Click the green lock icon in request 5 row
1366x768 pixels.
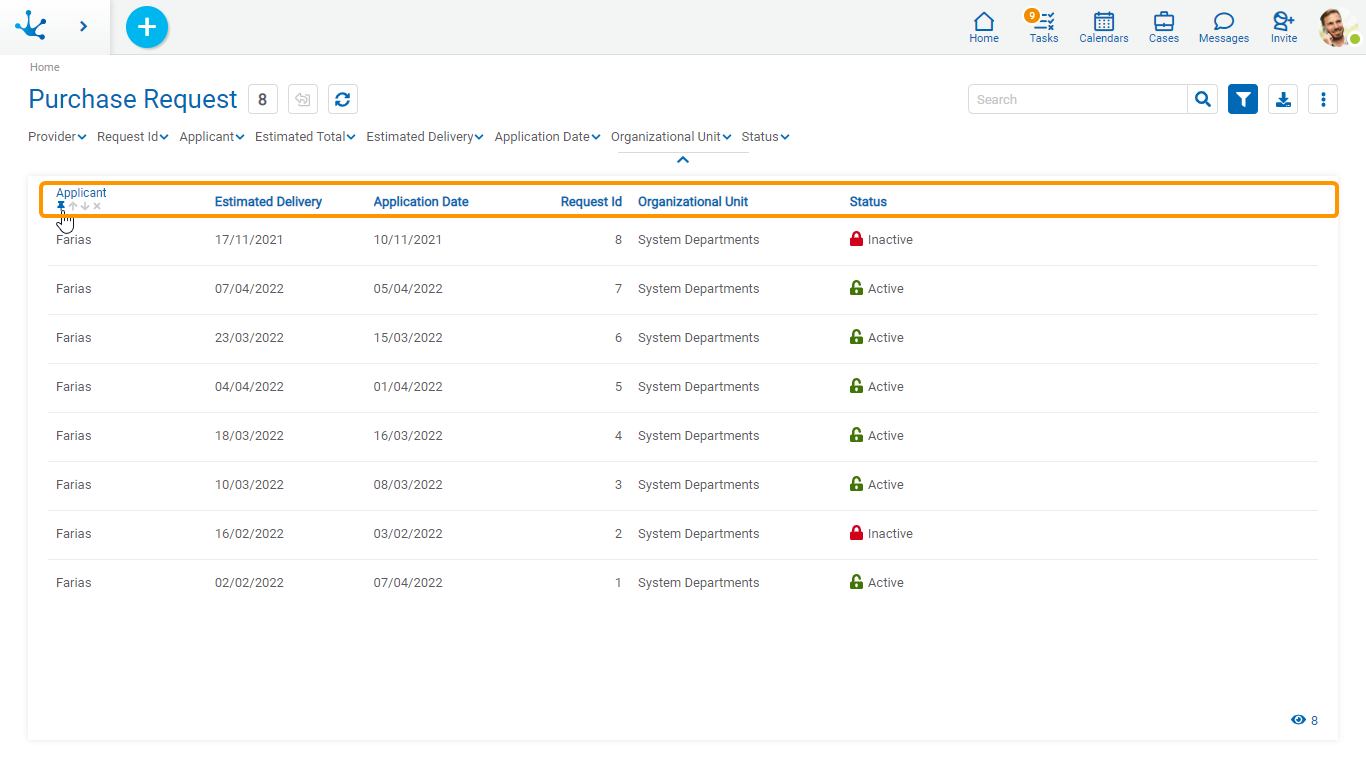pyautogui.click(x=856, y=386)
